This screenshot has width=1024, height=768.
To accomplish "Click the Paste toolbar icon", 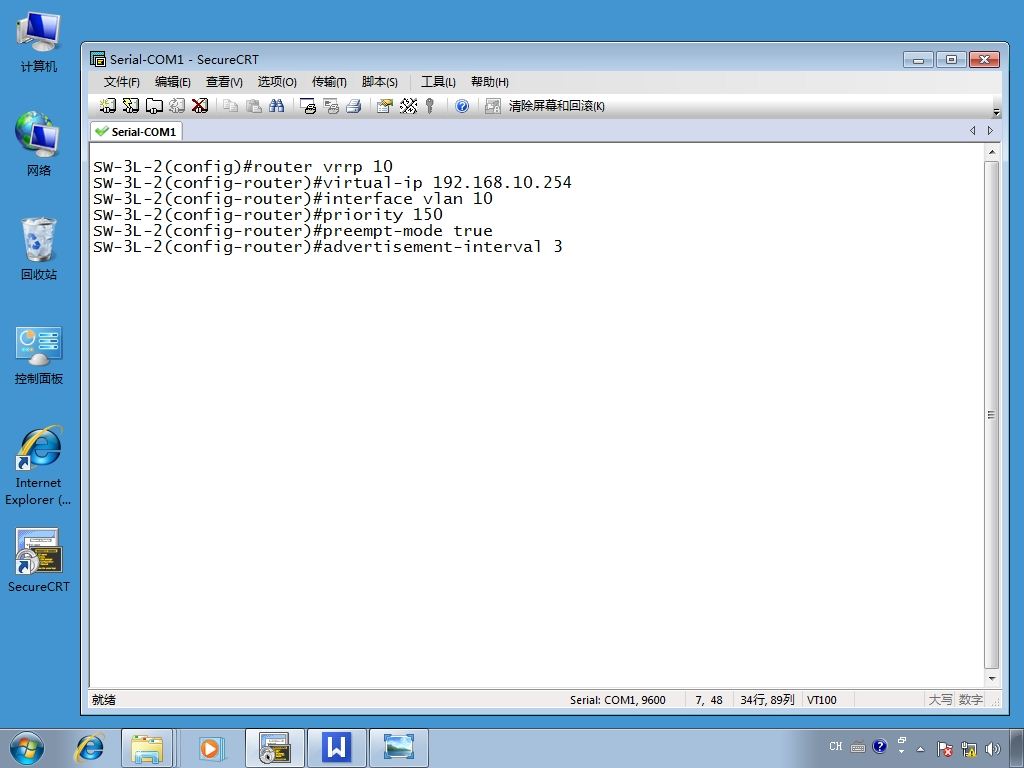I will coord(254,106).
